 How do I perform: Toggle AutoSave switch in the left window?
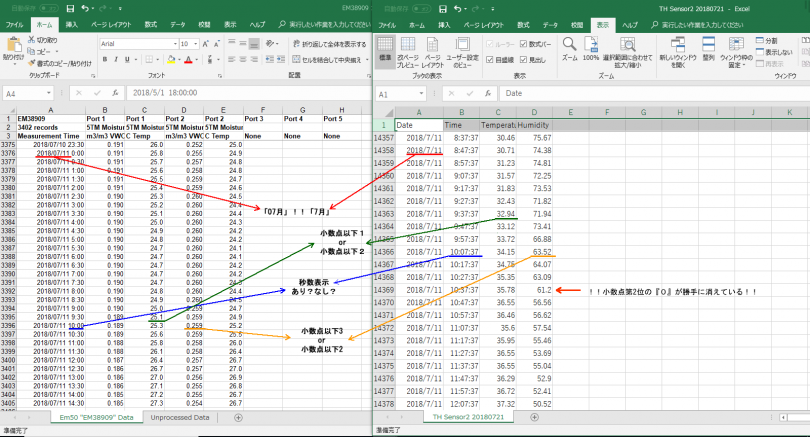[x=49, y=8]
